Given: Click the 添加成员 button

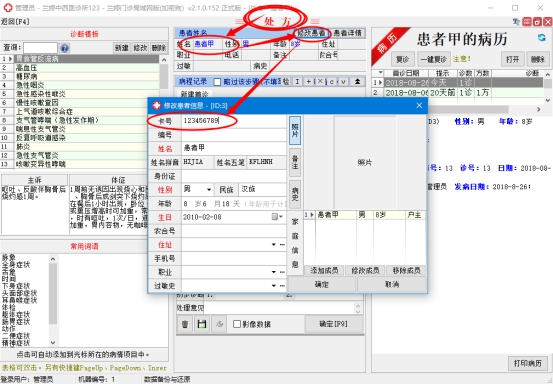Looking at the screenshot, I should (x=324, y=270).
